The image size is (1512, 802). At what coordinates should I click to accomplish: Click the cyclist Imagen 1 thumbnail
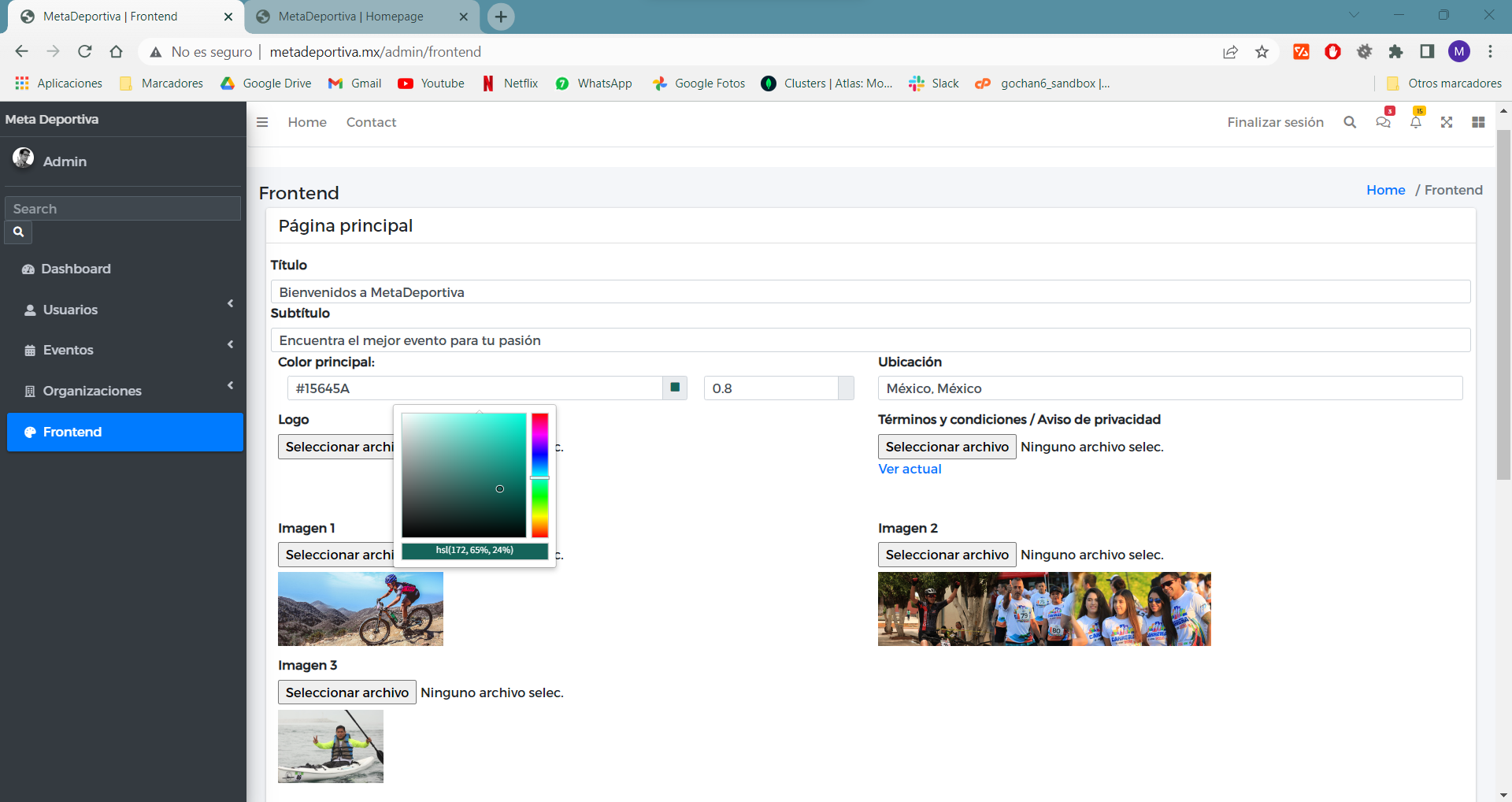361,609
